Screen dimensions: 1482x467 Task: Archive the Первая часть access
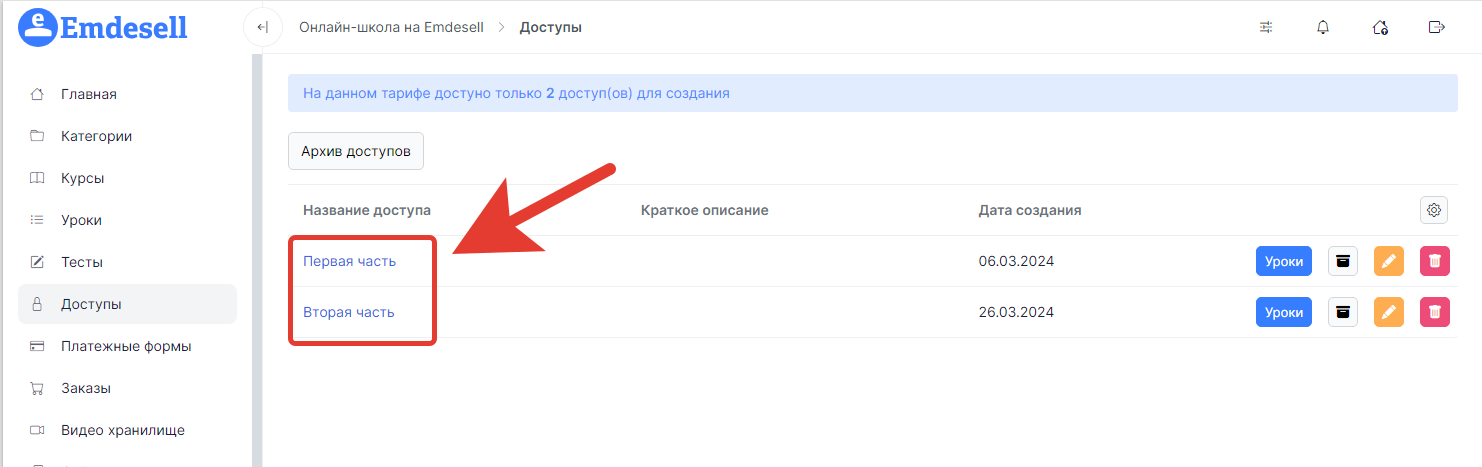[x=1343, y=261]
